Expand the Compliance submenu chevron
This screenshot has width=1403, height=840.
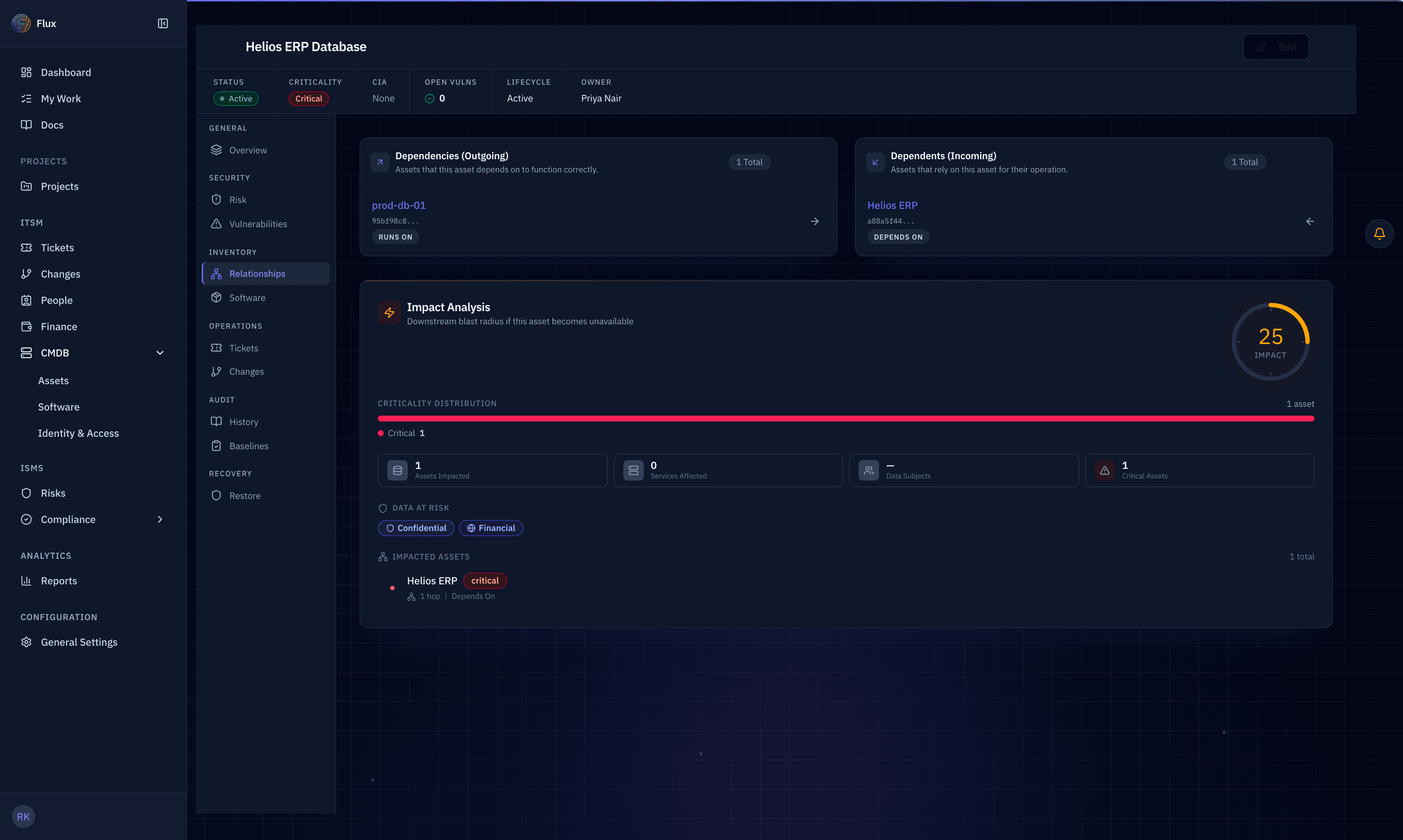[160, 520]
